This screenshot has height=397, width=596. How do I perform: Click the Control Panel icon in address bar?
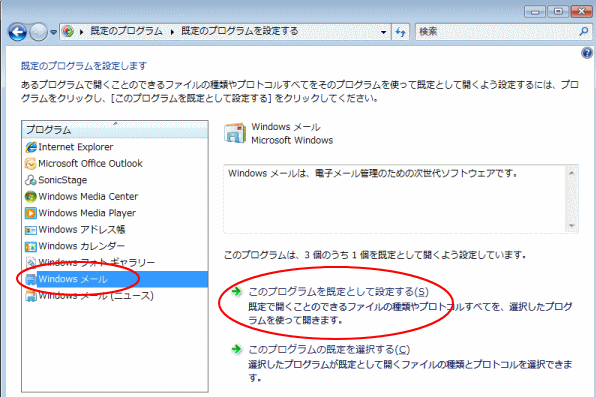point(68,31)
